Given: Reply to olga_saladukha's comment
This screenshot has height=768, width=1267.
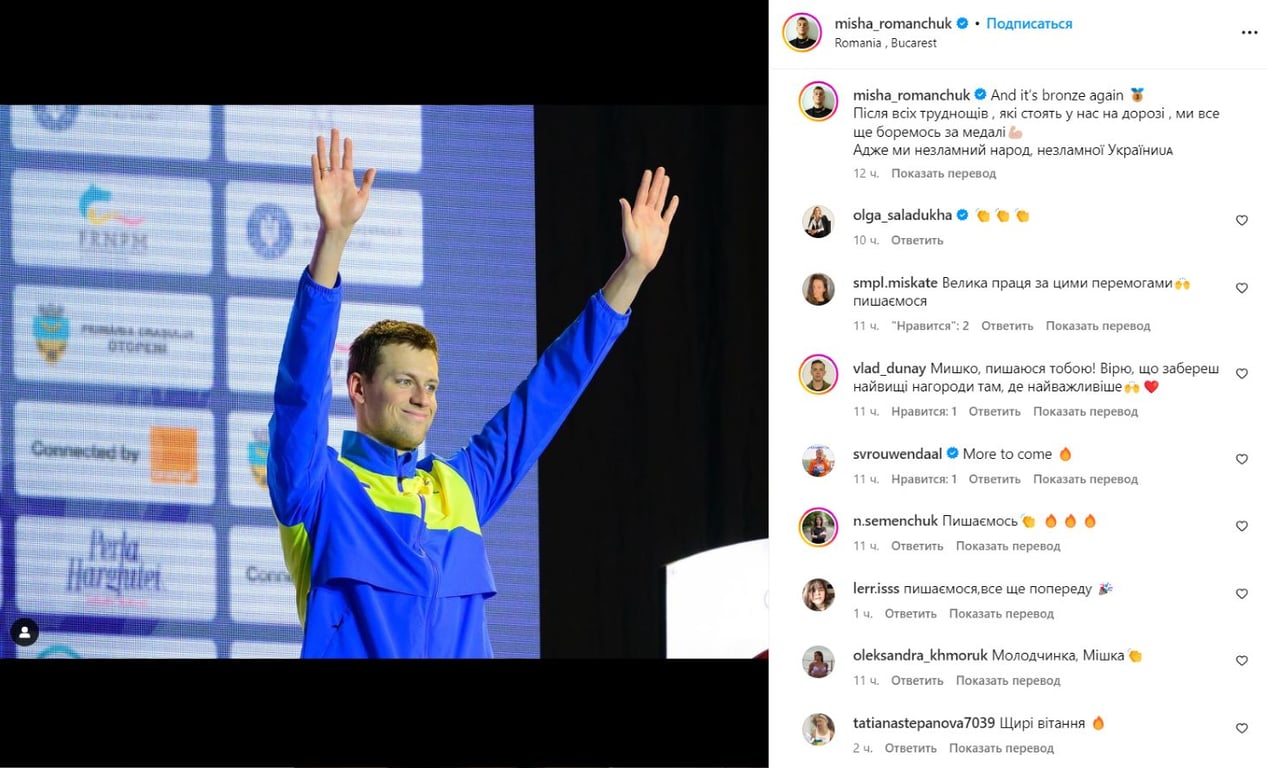Looking at the screenshot, I should click(x=917, y=240).
